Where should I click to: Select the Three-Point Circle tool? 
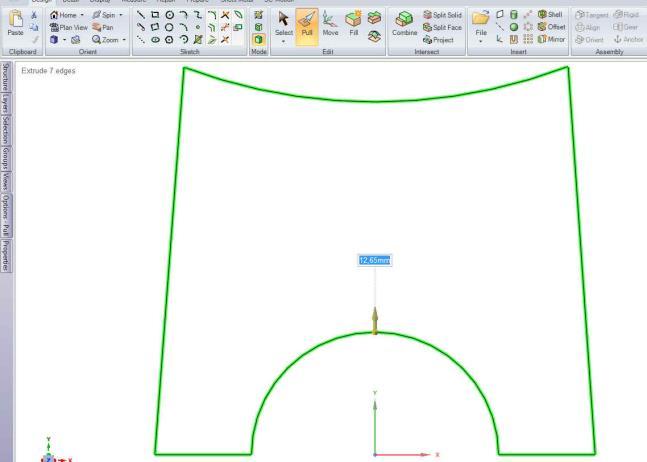[x=169, y=28]
